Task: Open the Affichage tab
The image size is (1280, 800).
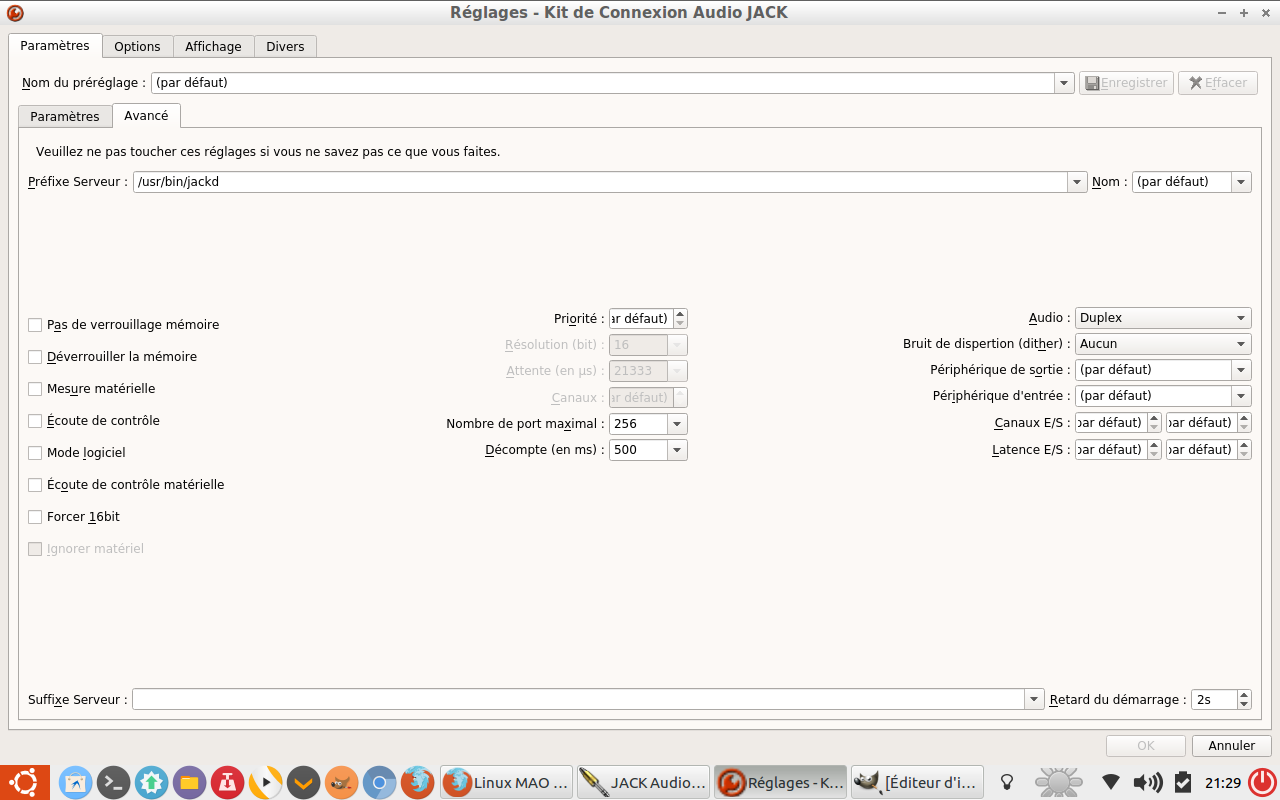Action: (x=213, y=46)
